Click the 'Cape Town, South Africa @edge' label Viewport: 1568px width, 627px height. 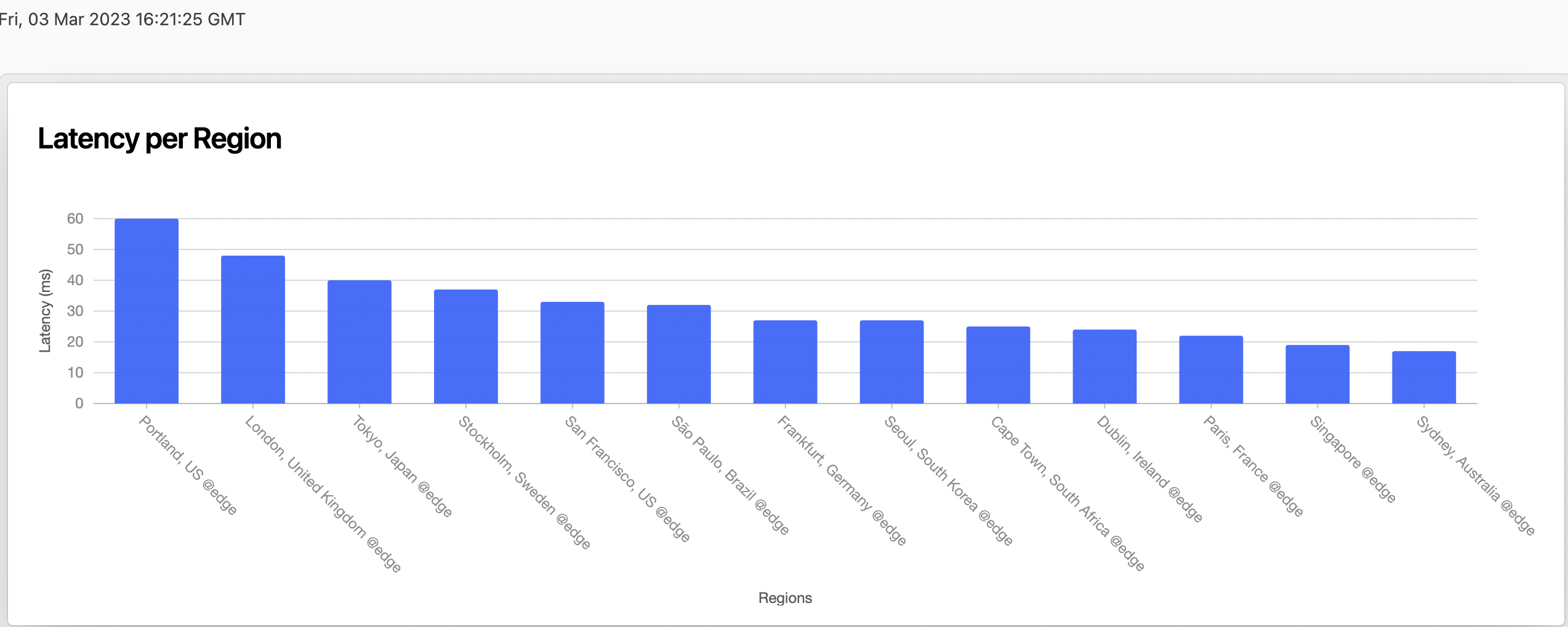pyautogui.click(x=1067, y=493)
